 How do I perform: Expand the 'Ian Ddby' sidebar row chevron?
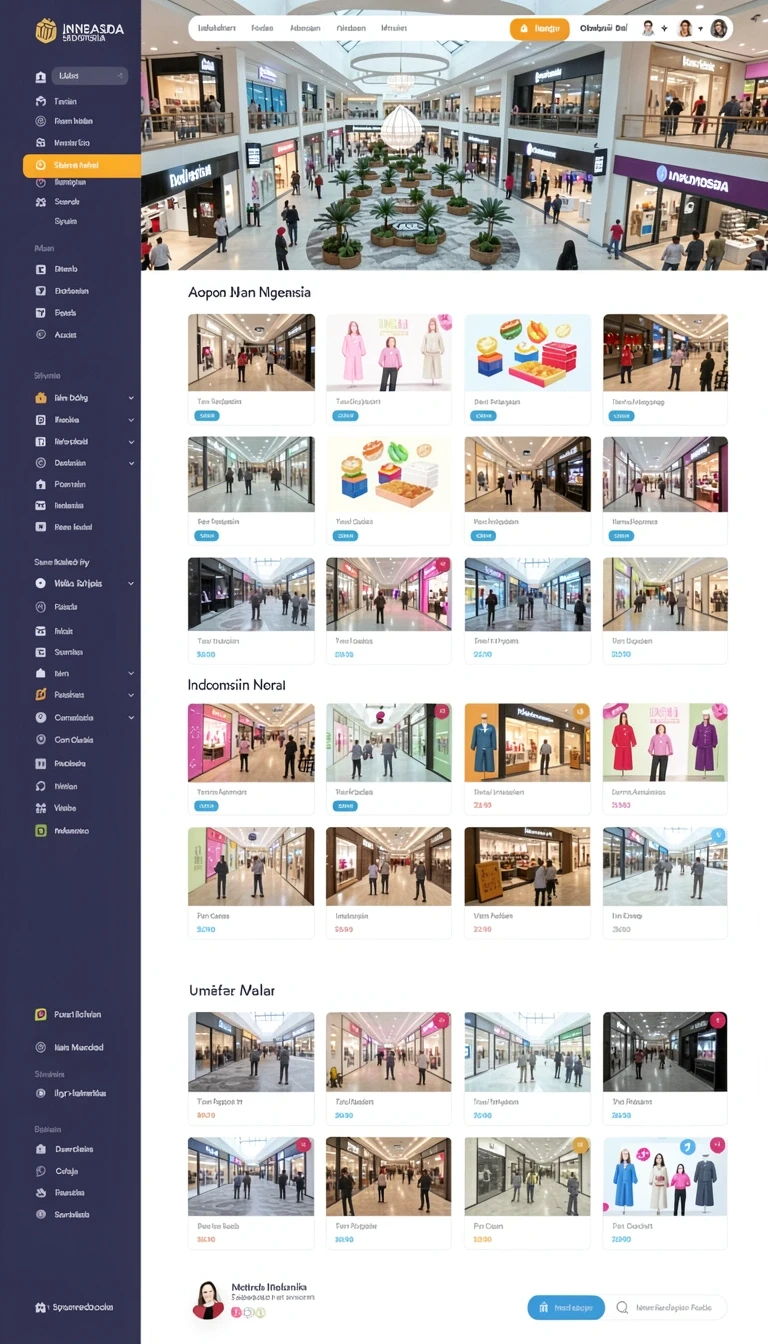pos(131,398)
